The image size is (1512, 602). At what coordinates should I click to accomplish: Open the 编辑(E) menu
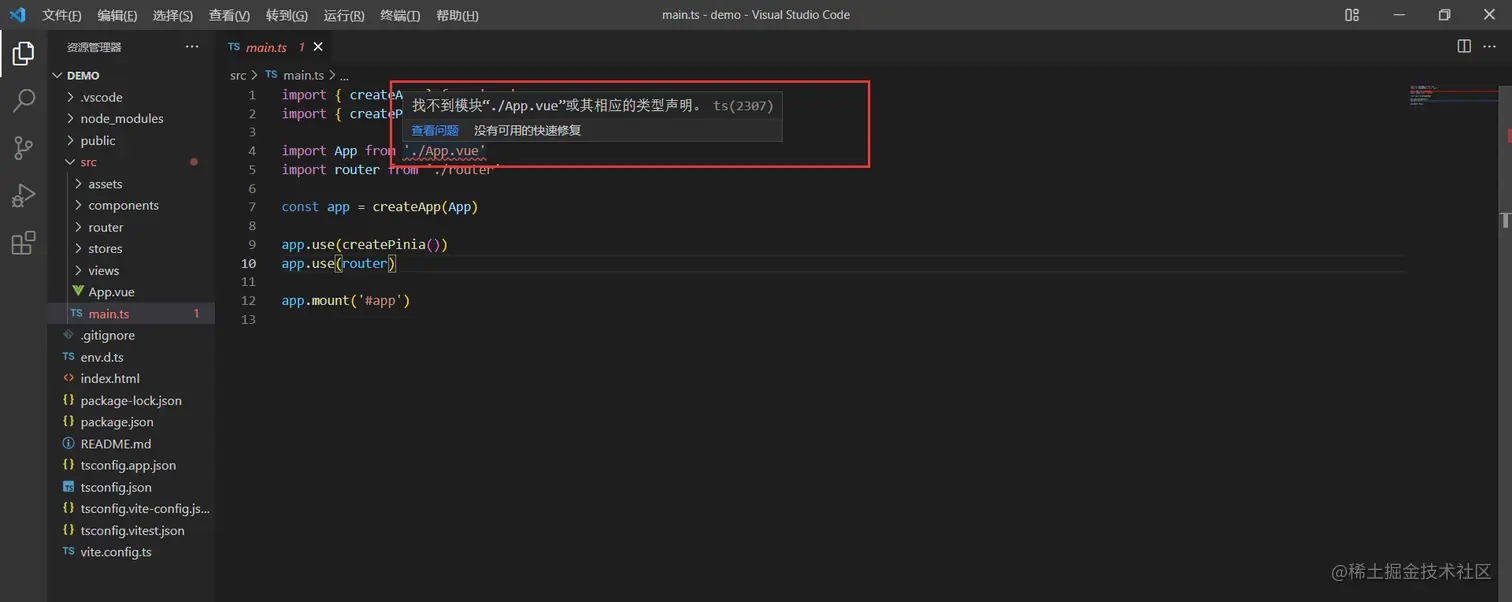(x=118, y=15)
